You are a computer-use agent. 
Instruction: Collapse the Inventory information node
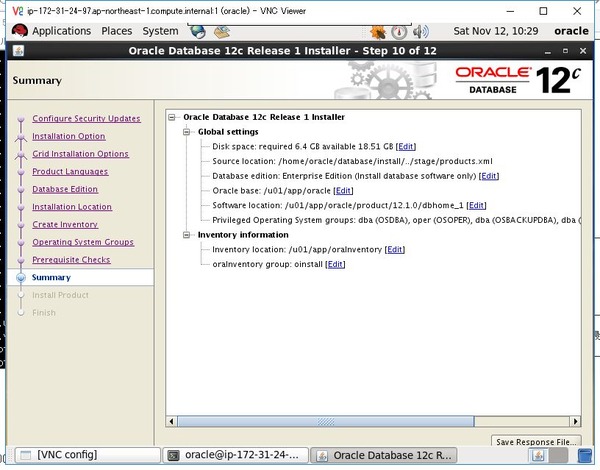[186, 235]
